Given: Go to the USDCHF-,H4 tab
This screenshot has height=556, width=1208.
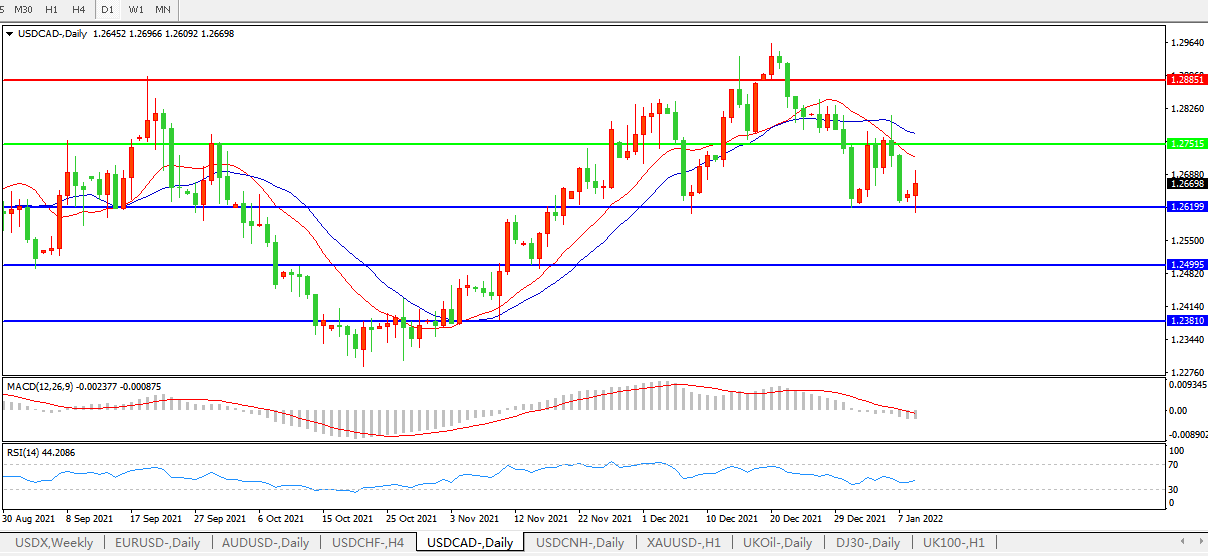Looking at the screenshot, I should (x=368, y=543).
